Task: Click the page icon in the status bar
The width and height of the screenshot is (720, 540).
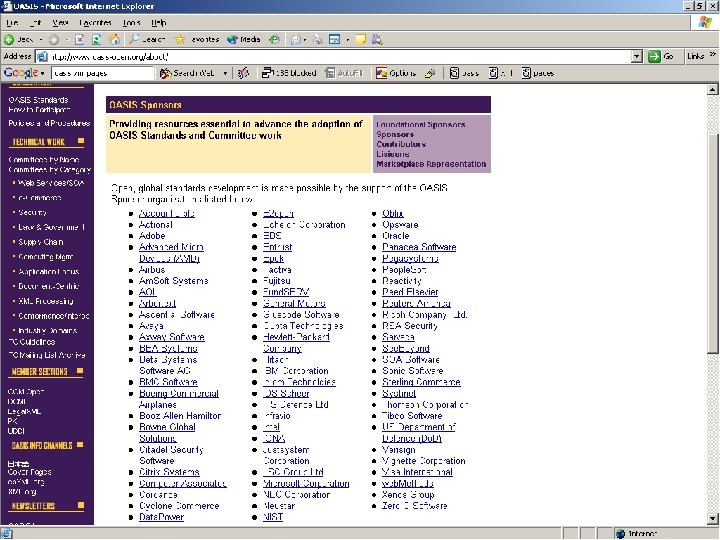Action: (x=6, y=534)
